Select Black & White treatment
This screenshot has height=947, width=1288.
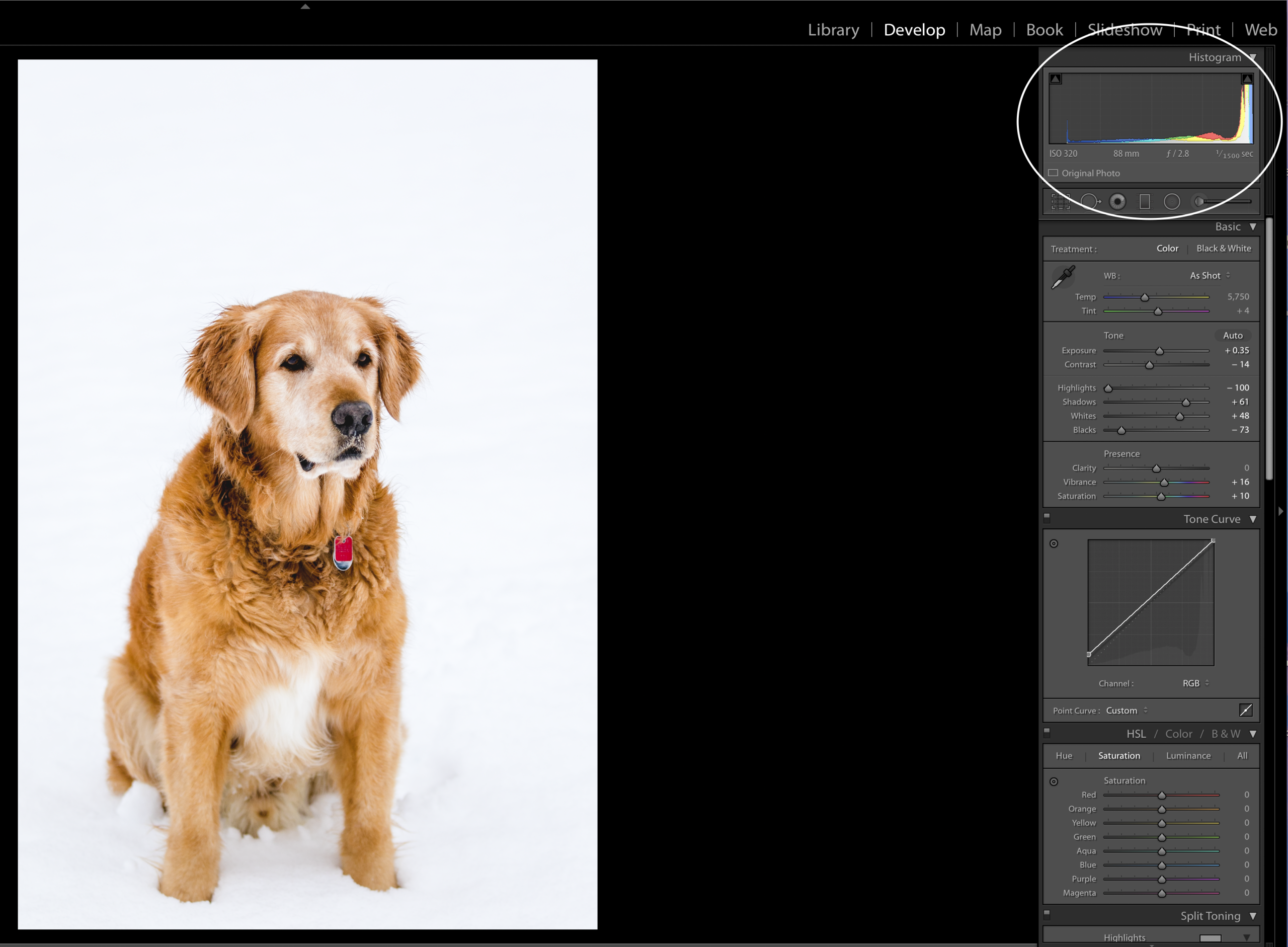[x=1223, y=248]
